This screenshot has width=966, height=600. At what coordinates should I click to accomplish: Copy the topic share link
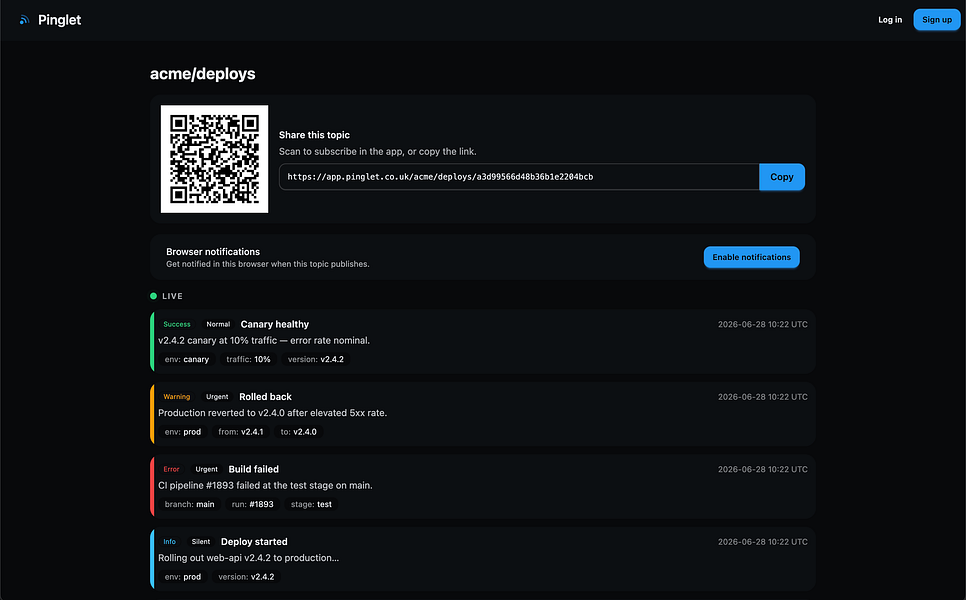click(x=782, y=177)
